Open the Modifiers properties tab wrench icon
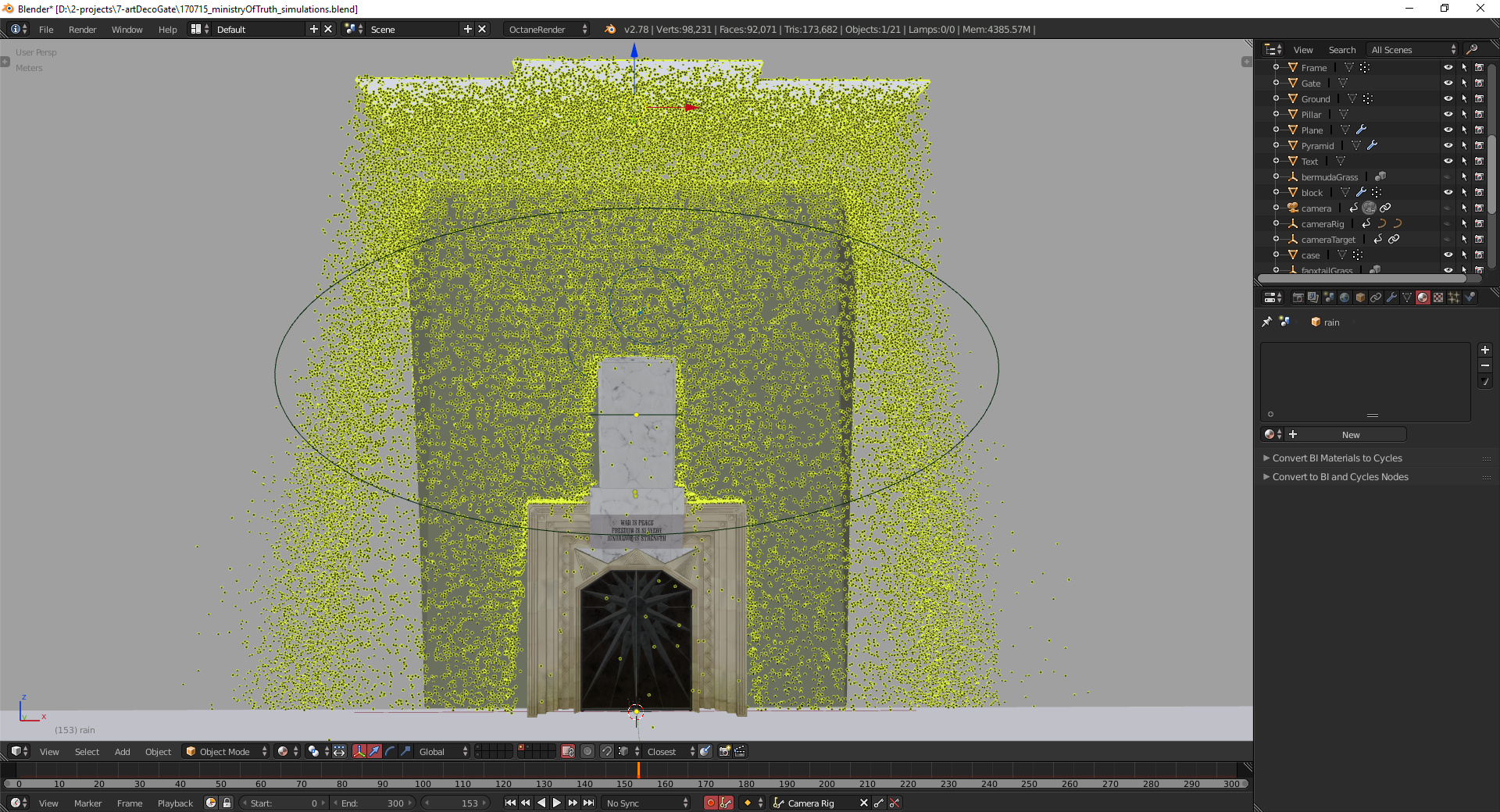The height and width of the screenshot is (812, 1500). (x=1391, y=297)
